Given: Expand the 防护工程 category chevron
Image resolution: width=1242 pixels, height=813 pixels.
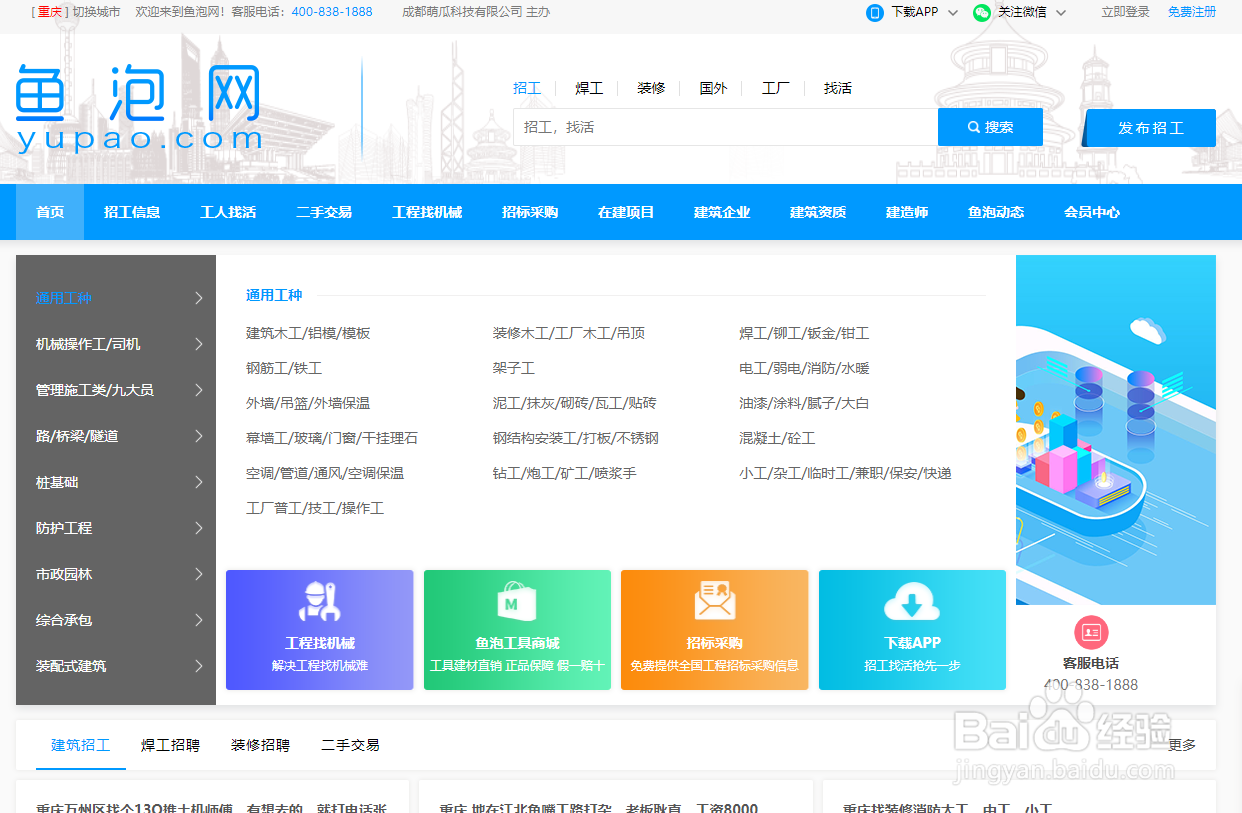Looking at the screenshot, I should coord(199,528).
